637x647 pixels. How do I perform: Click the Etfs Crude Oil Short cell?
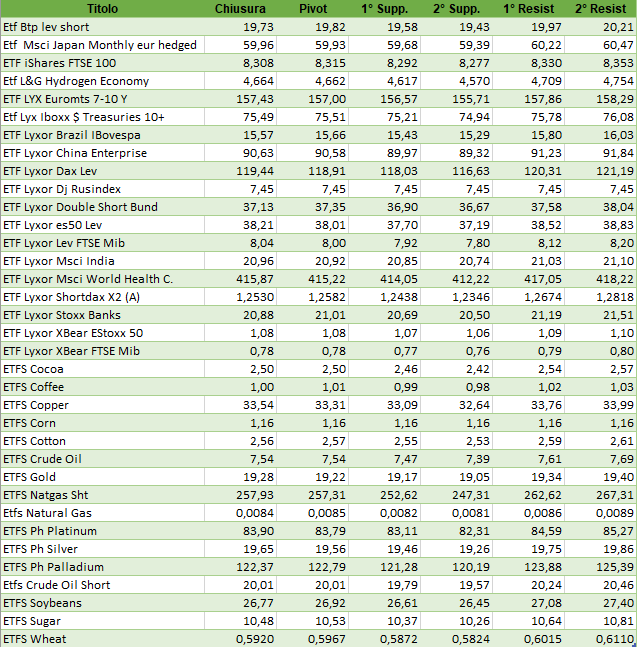coord(102,585)
